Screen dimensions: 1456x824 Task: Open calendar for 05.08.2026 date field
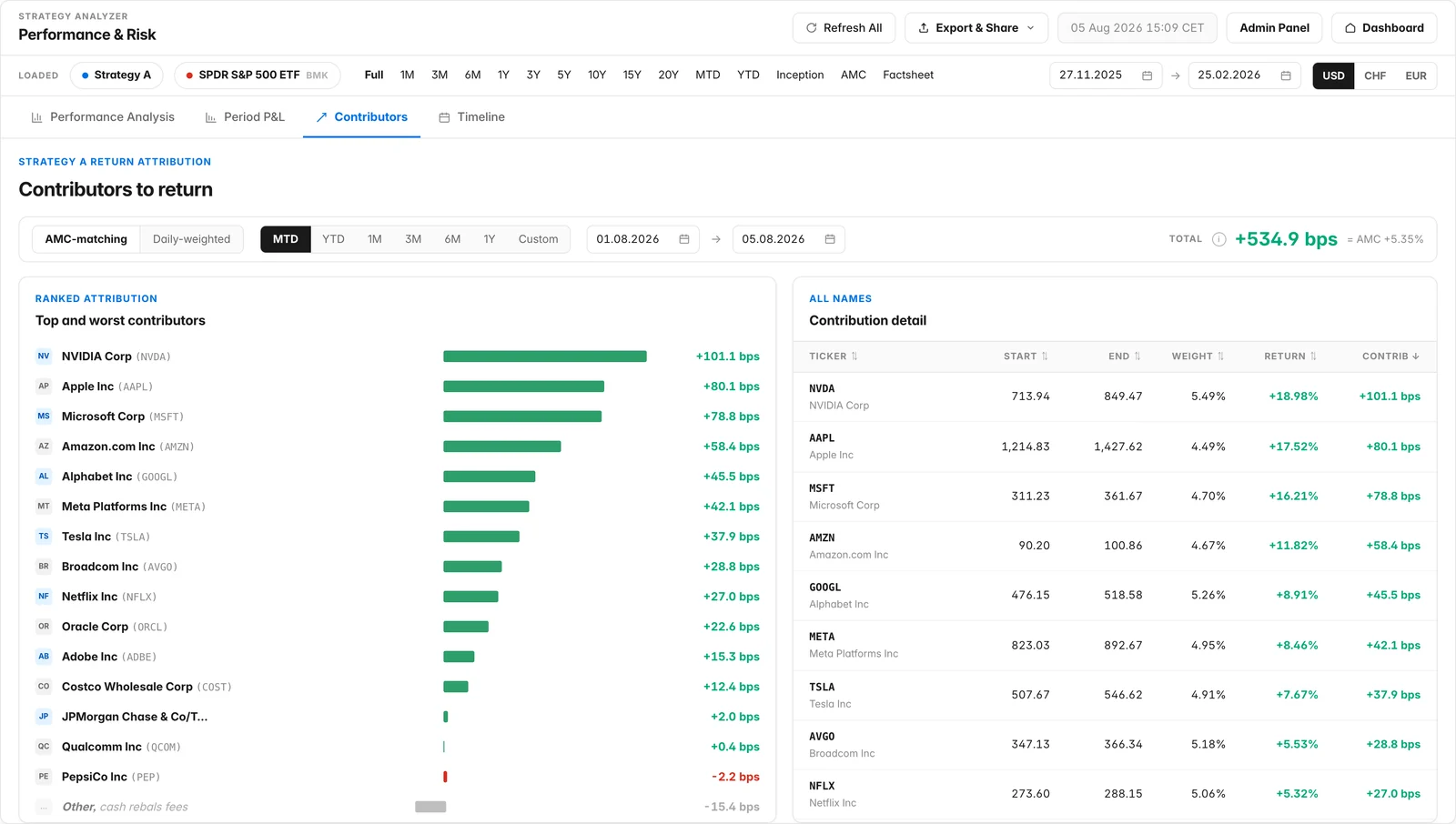pos(830,239)
